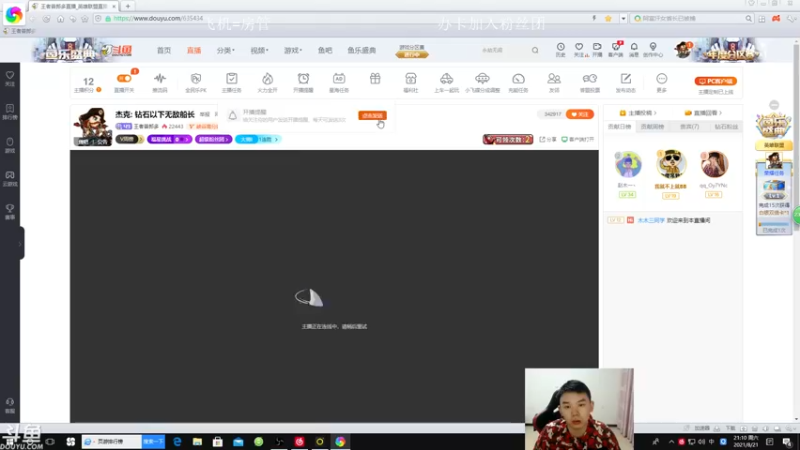
Task: Open File Explorer from the taskbar
Action: click(x=197, y=441)
